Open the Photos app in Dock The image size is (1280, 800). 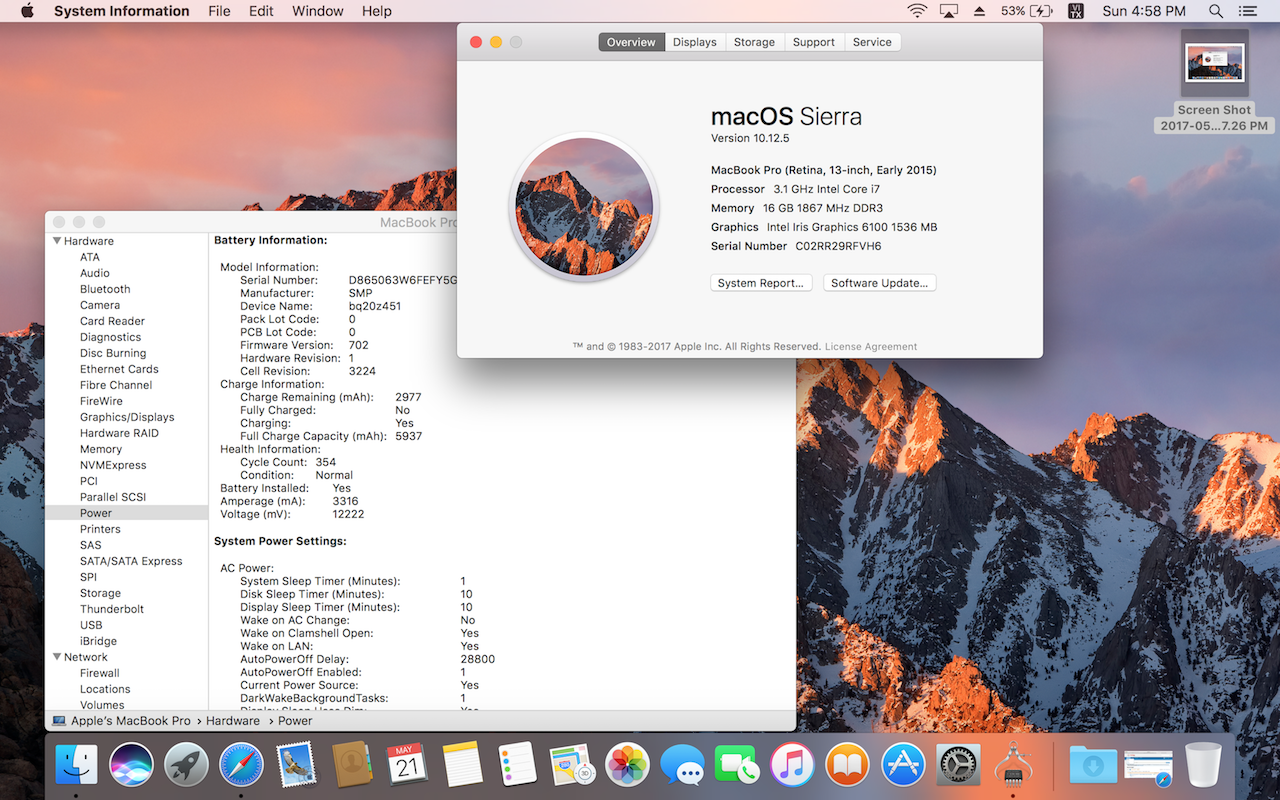coord(628,765)
